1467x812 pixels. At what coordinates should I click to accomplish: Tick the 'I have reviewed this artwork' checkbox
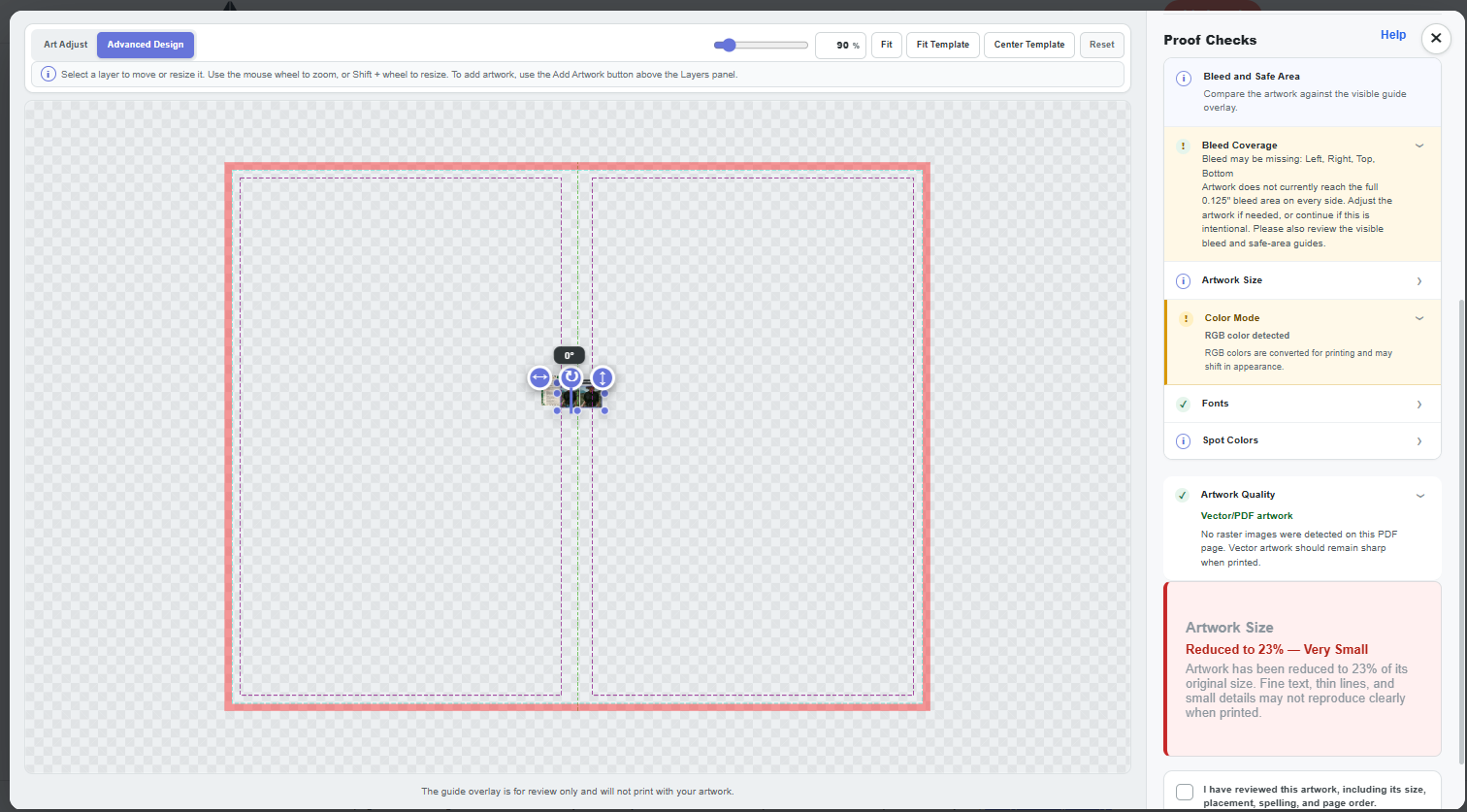tap(1185, 792)
